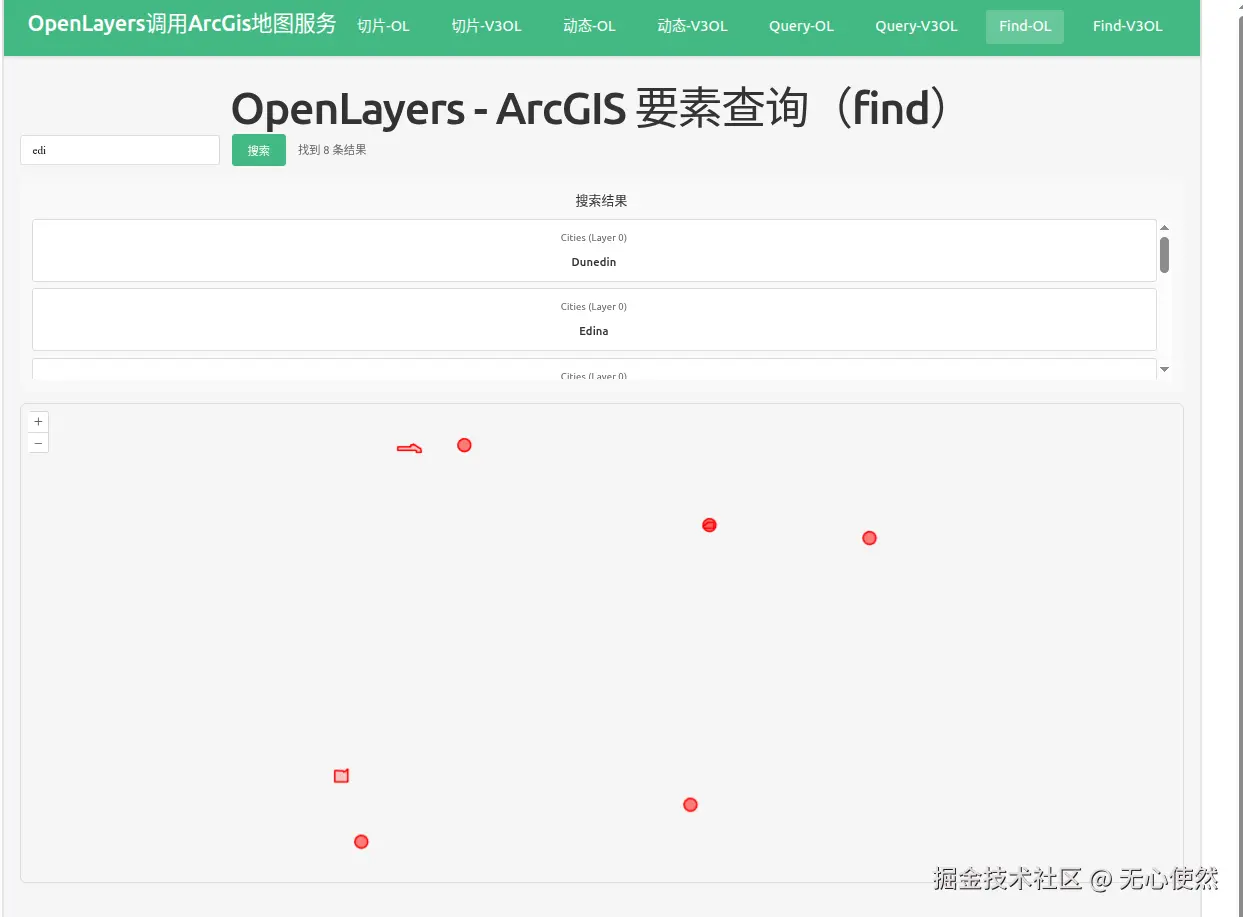Click the rightmost red point on map
The height and width of the screenshot is (917, 1243).
coord(869,538)
